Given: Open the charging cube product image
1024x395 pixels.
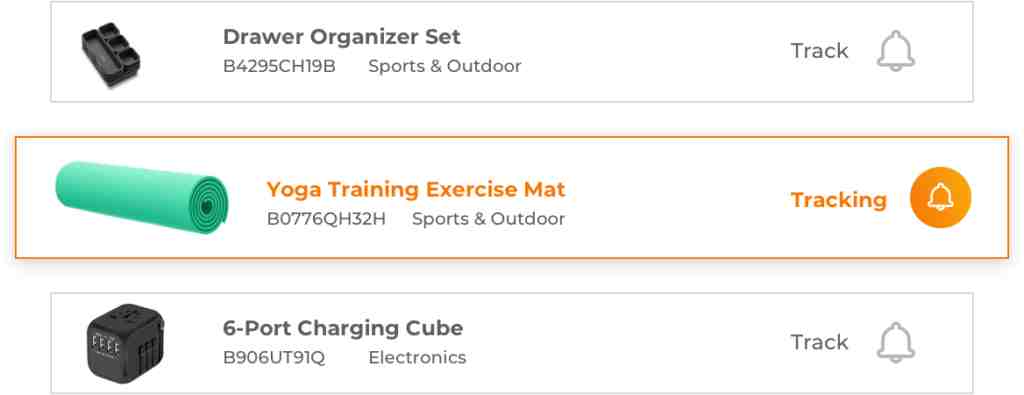Looking at the screenshot, I should coord(125,343).
